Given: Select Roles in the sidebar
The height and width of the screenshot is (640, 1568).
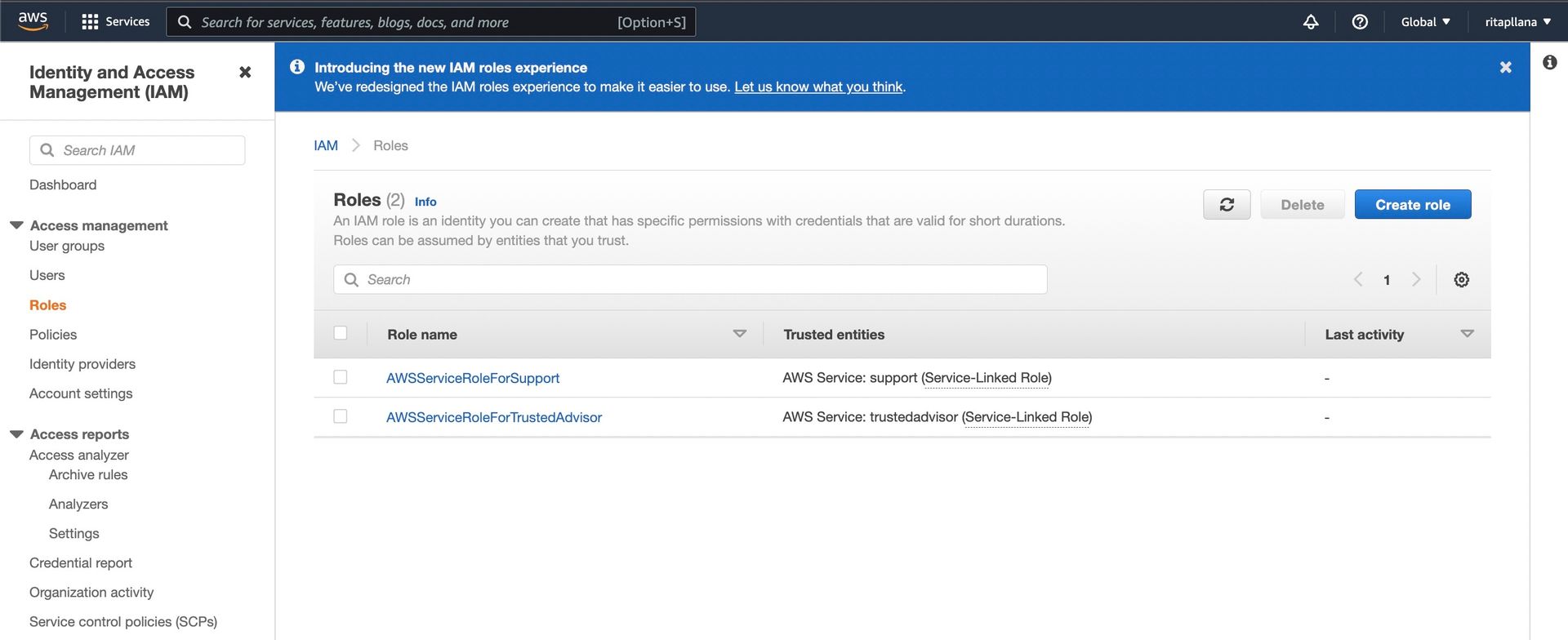Looking at the screenshot, I should (x=47, y=304).
